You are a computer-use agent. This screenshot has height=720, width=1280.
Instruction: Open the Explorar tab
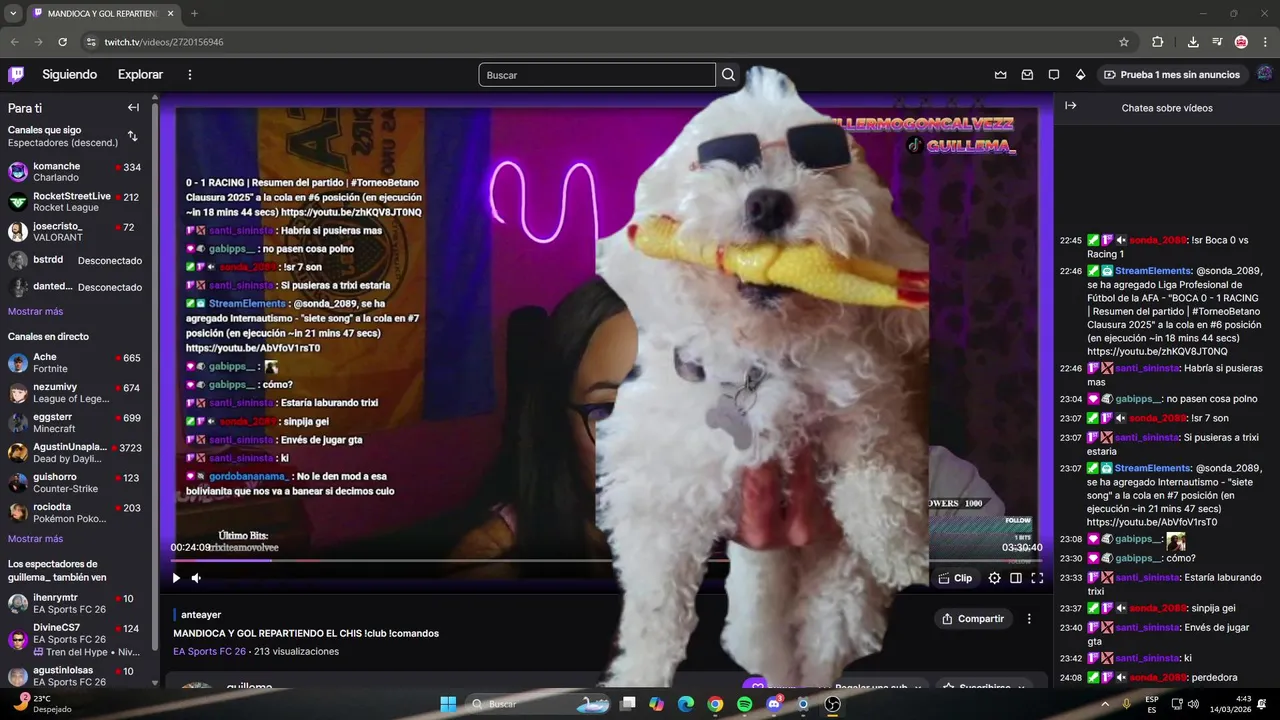click(x=140, y=75)
